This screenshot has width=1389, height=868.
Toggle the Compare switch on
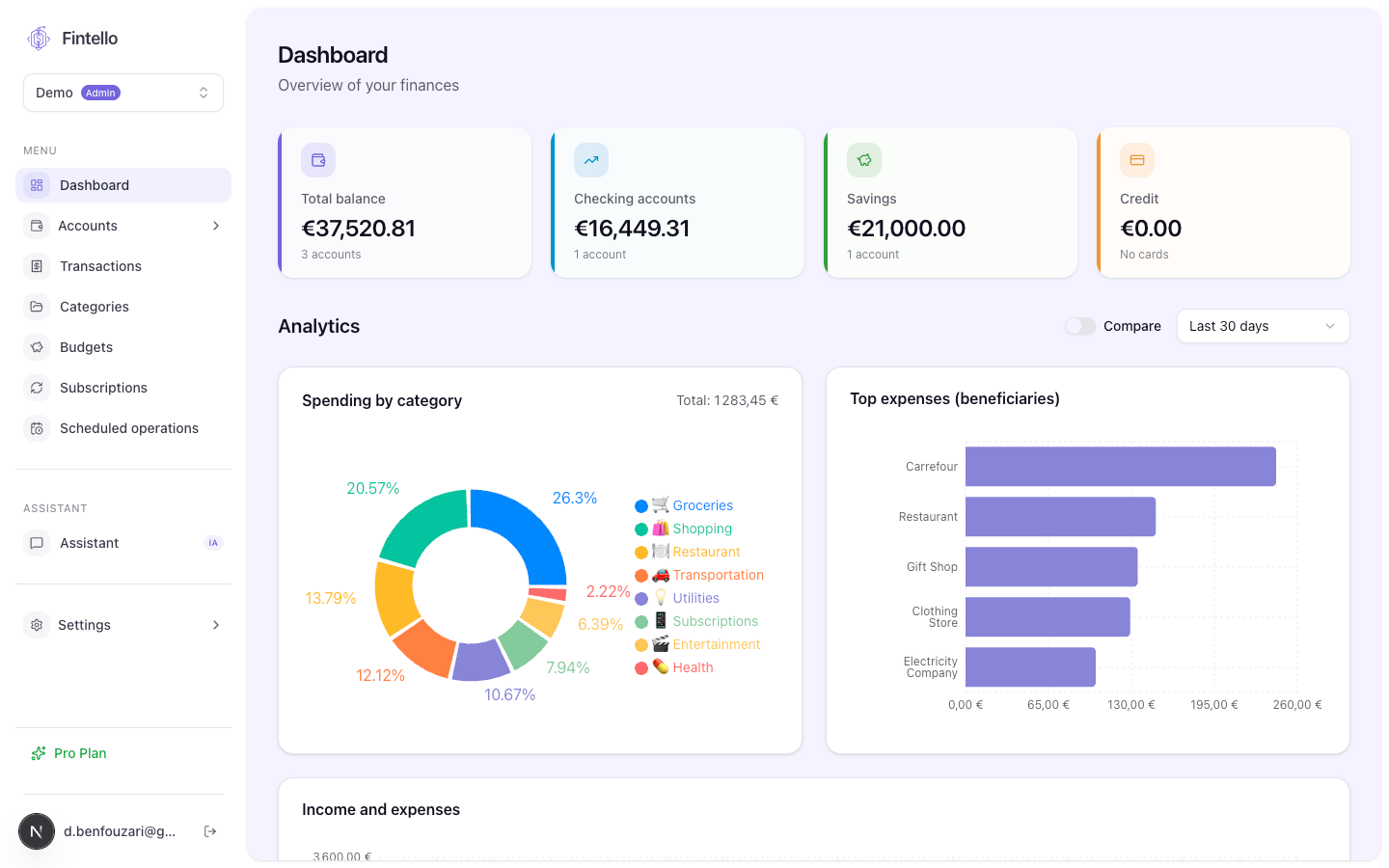tap(1079, 326)
